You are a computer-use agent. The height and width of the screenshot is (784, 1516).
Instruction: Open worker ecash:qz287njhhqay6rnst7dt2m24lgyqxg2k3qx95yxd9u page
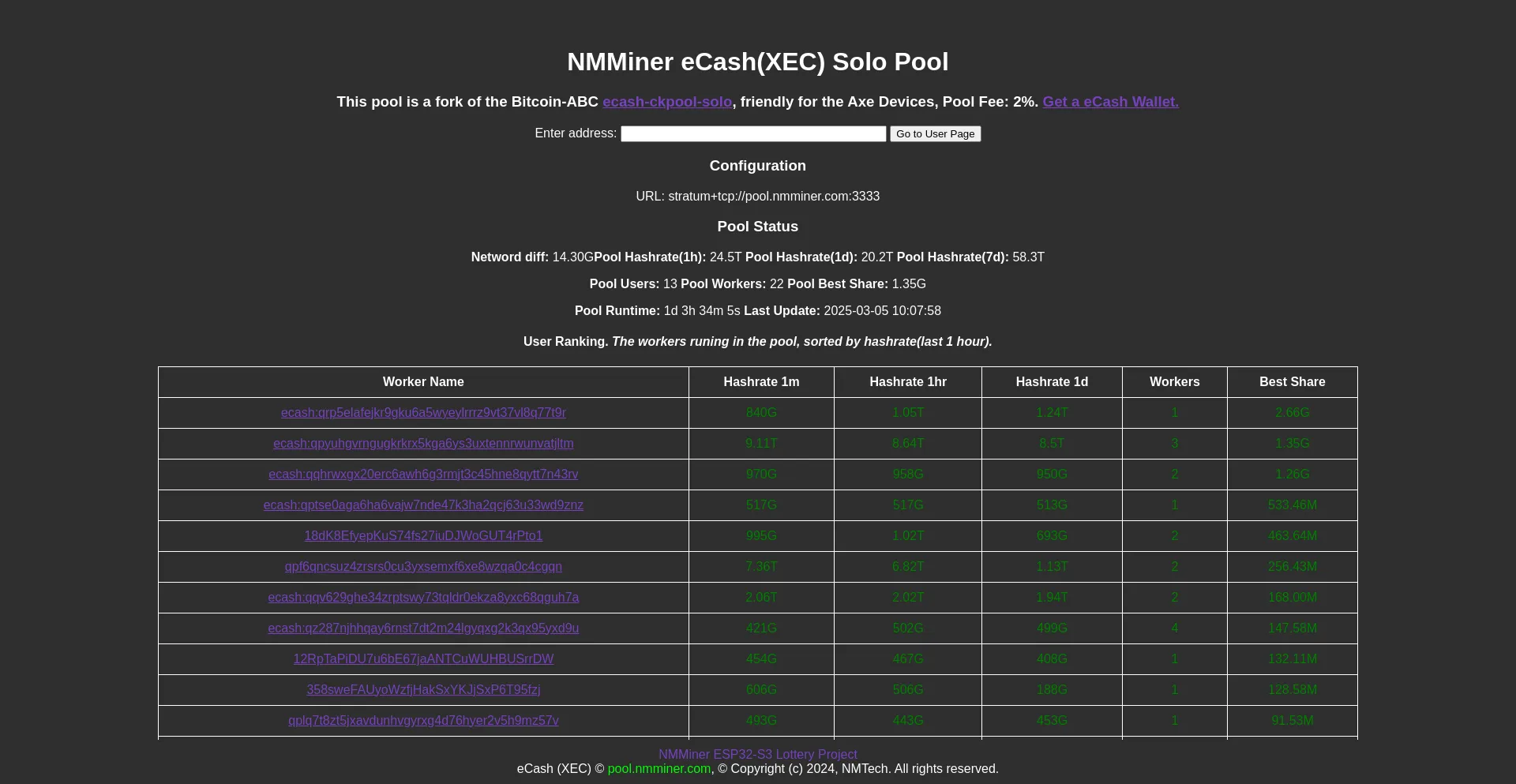pos(423,628)
